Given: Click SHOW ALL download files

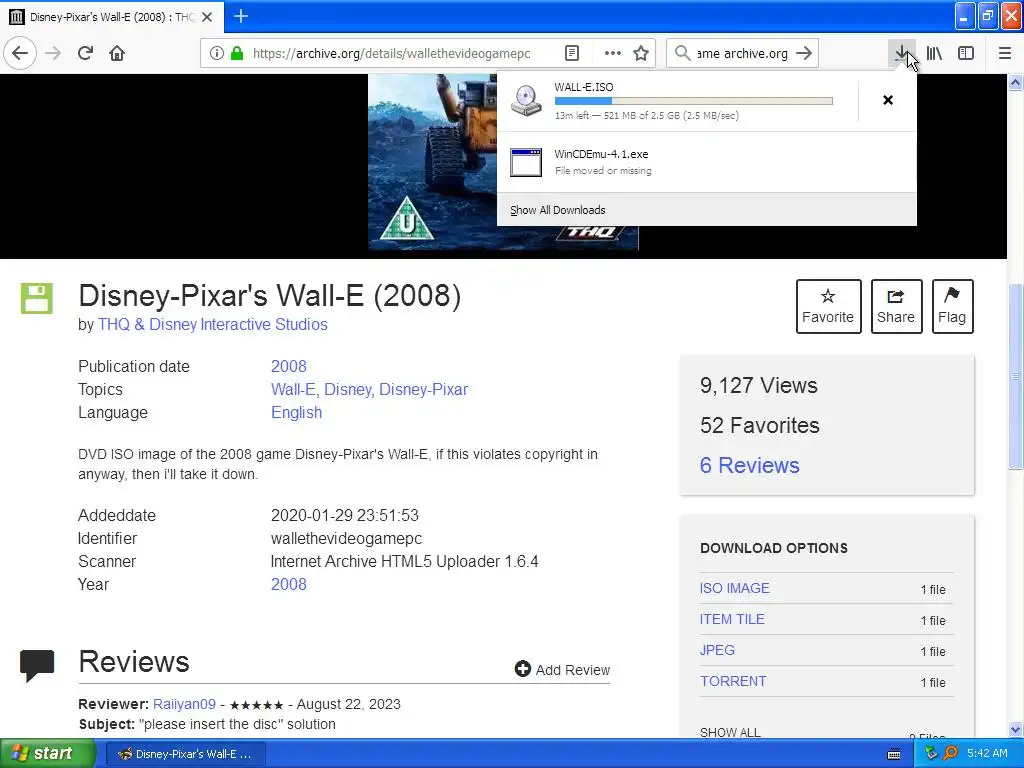Looking at the screenshot, I should click(x=730, y=733).
